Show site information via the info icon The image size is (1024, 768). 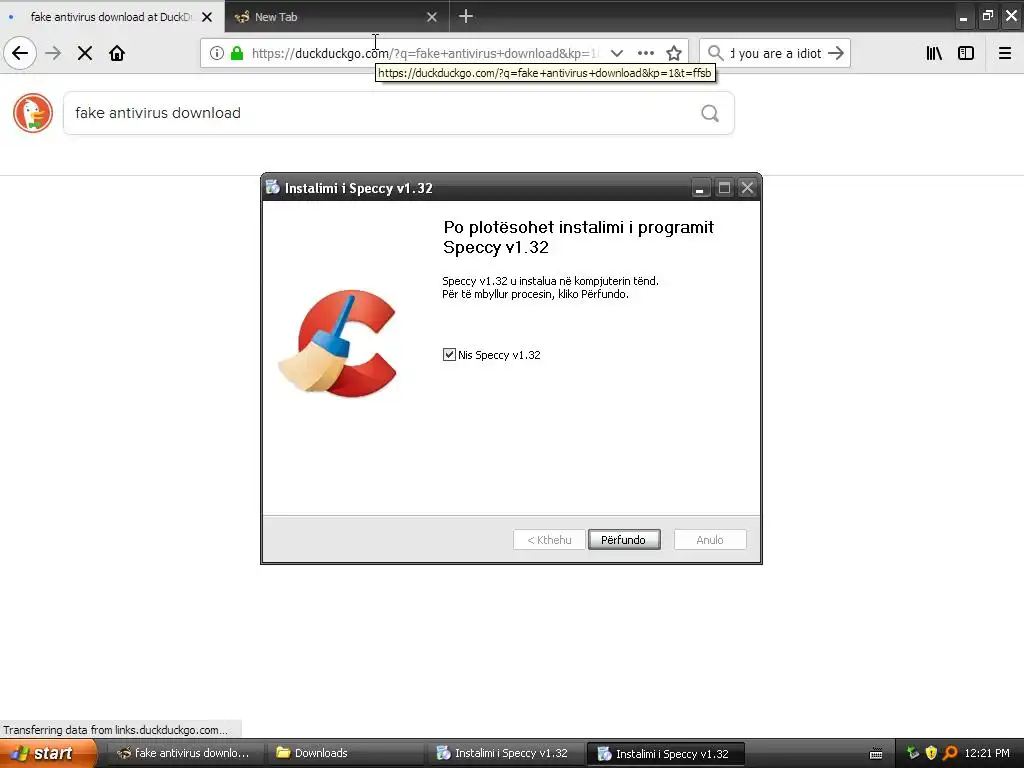coord(217,53)
